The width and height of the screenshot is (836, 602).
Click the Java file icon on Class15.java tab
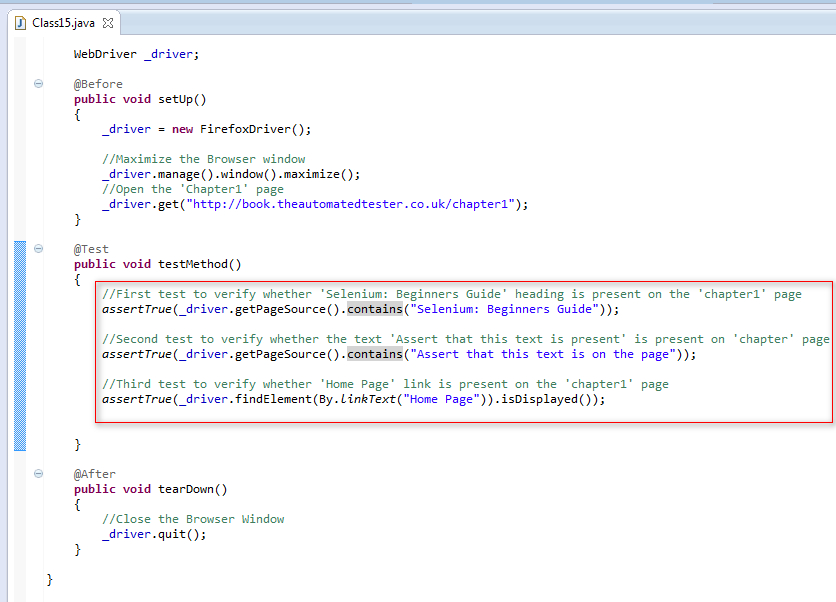tap(20, 23)
